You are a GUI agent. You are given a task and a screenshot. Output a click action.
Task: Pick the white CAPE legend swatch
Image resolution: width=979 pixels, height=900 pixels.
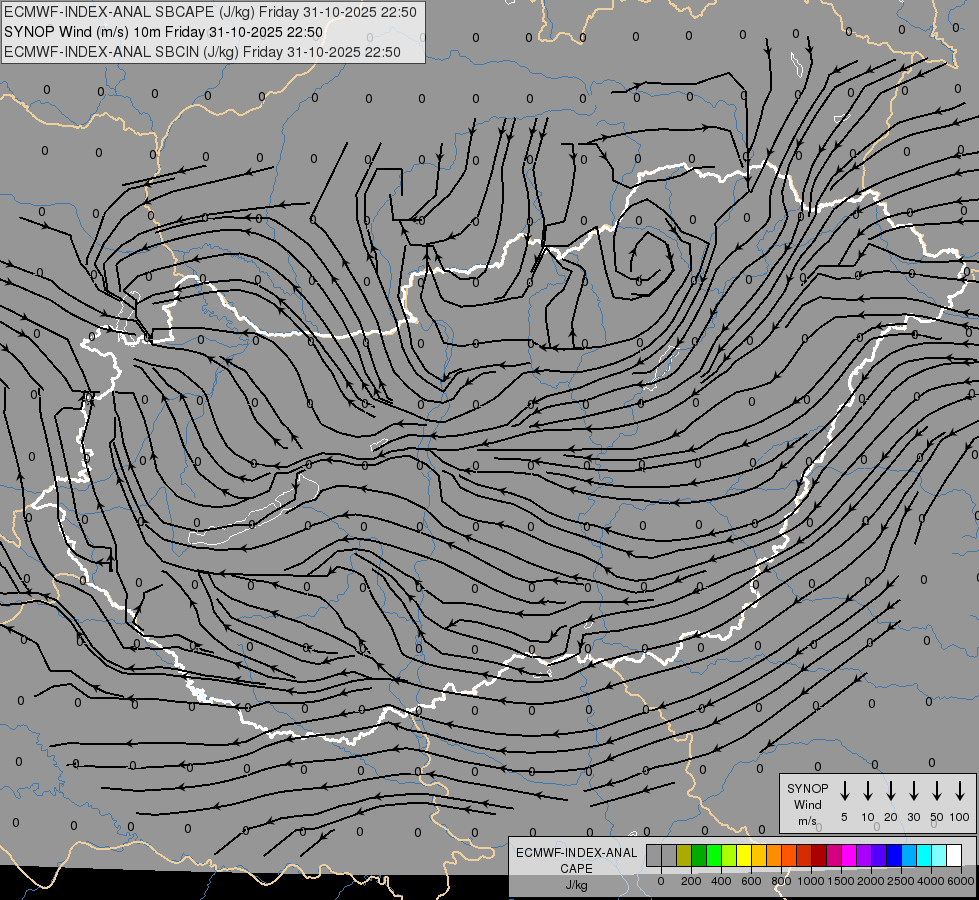(953, 855)
